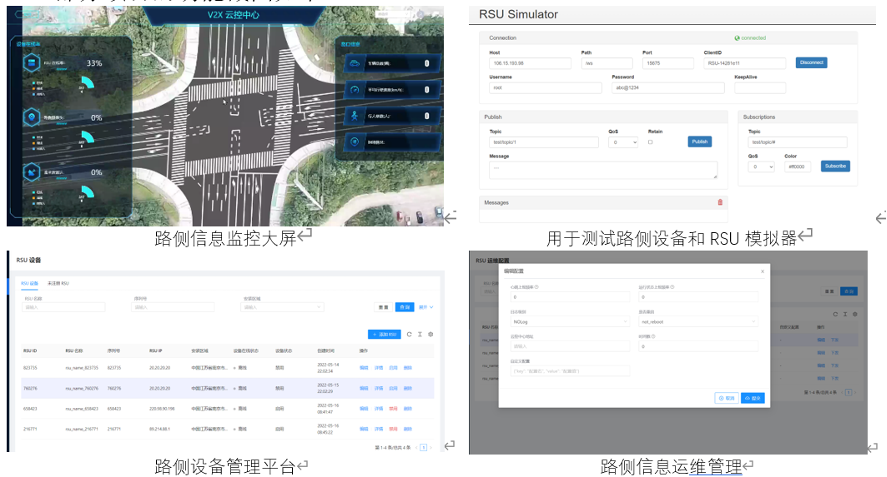Click the trash icon in Messages panel
The width and height of the screenshot is (887, 477).
[x=720, y=202]
